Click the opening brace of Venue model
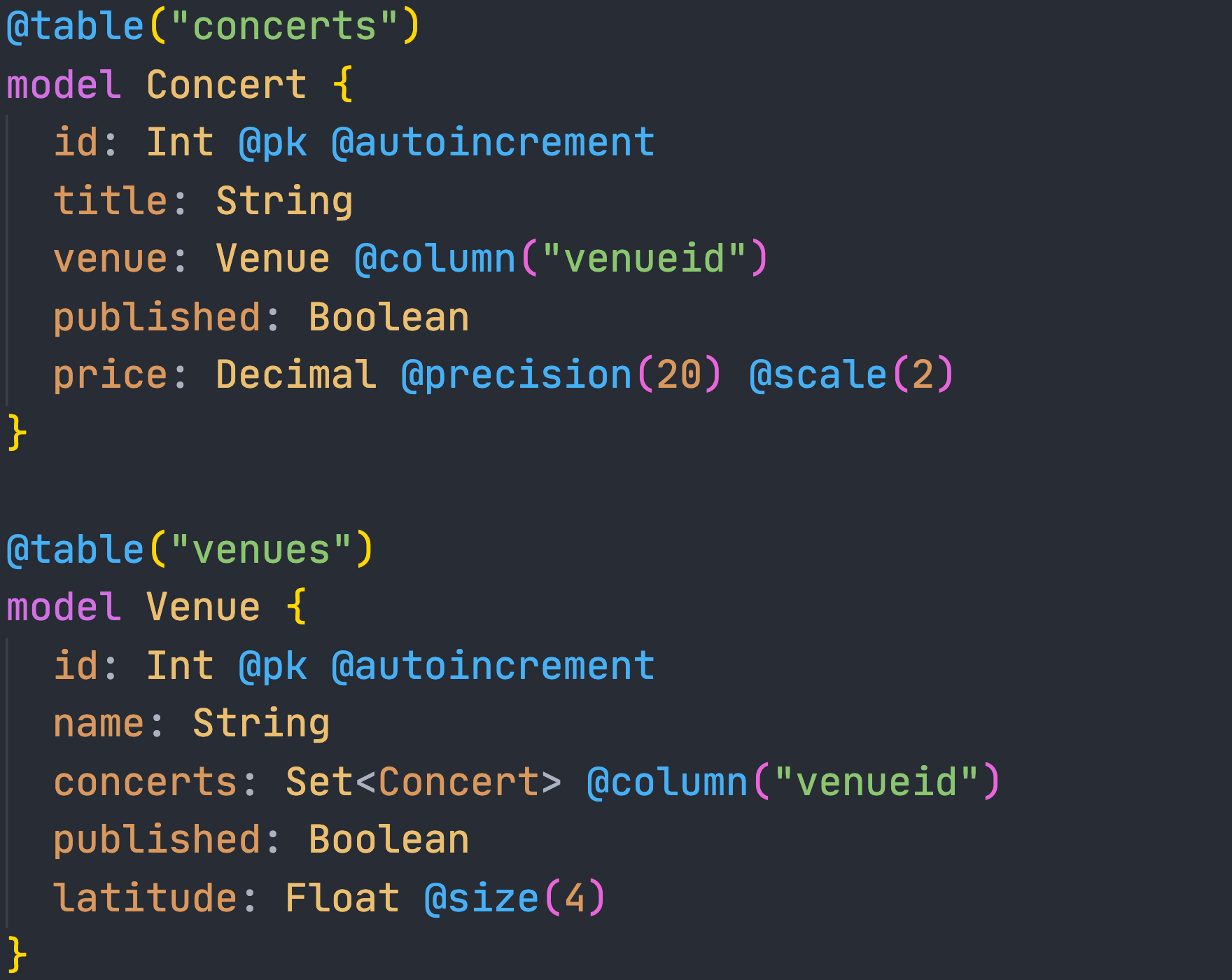 [x=297, y=607]
